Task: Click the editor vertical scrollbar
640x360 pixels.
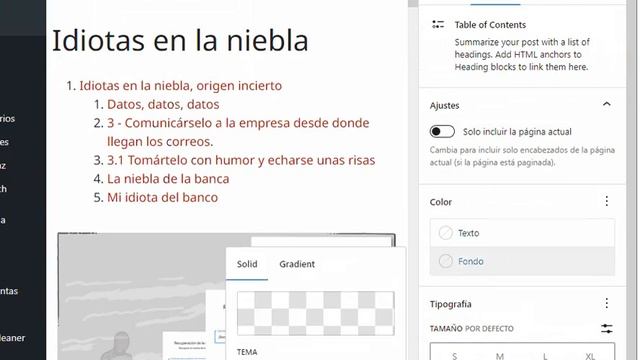Action: [x=413, y=180]
